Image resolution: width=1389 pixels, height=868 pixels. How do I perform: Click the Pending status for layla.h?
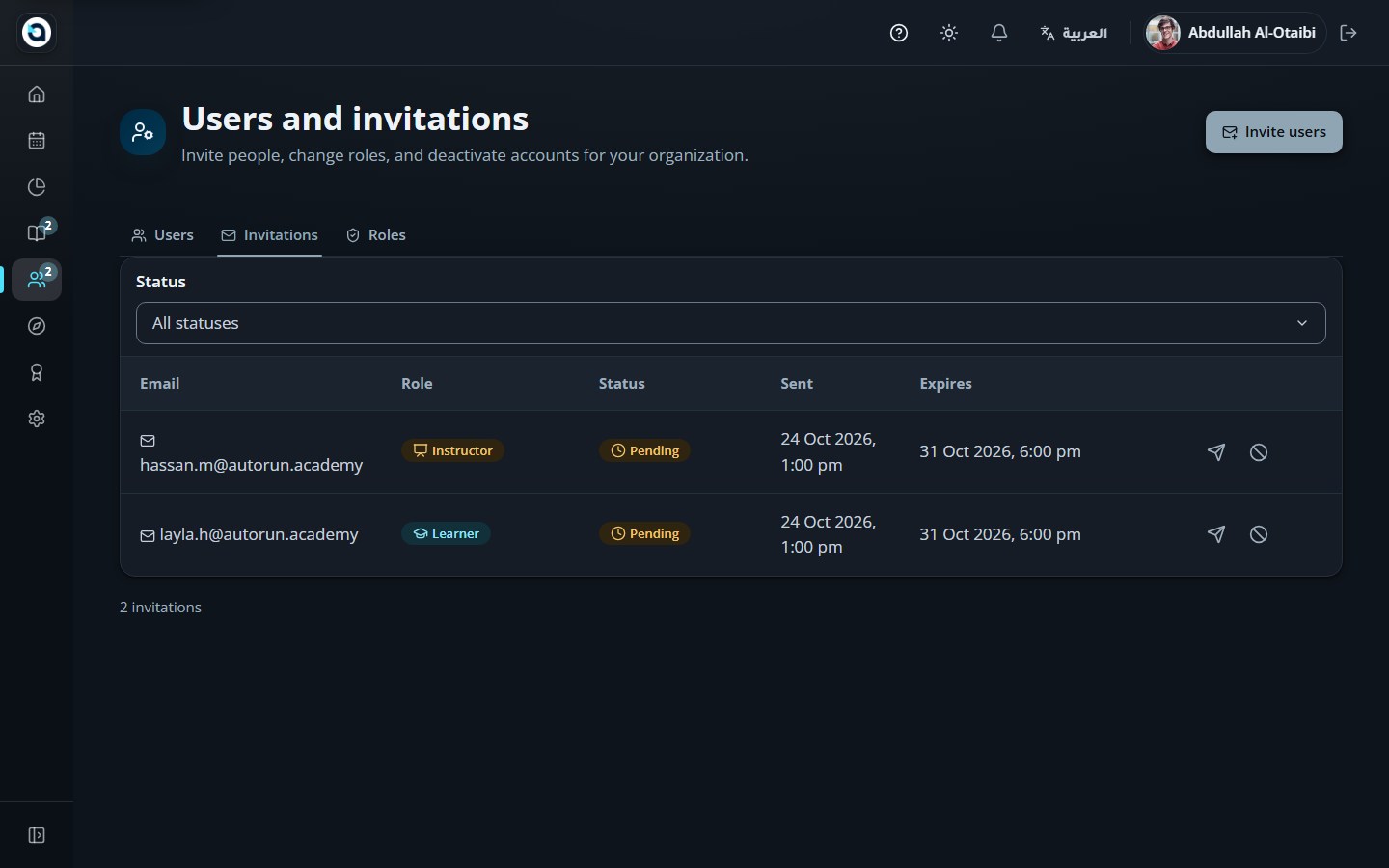pyautogui.click(x=644, y=533)
